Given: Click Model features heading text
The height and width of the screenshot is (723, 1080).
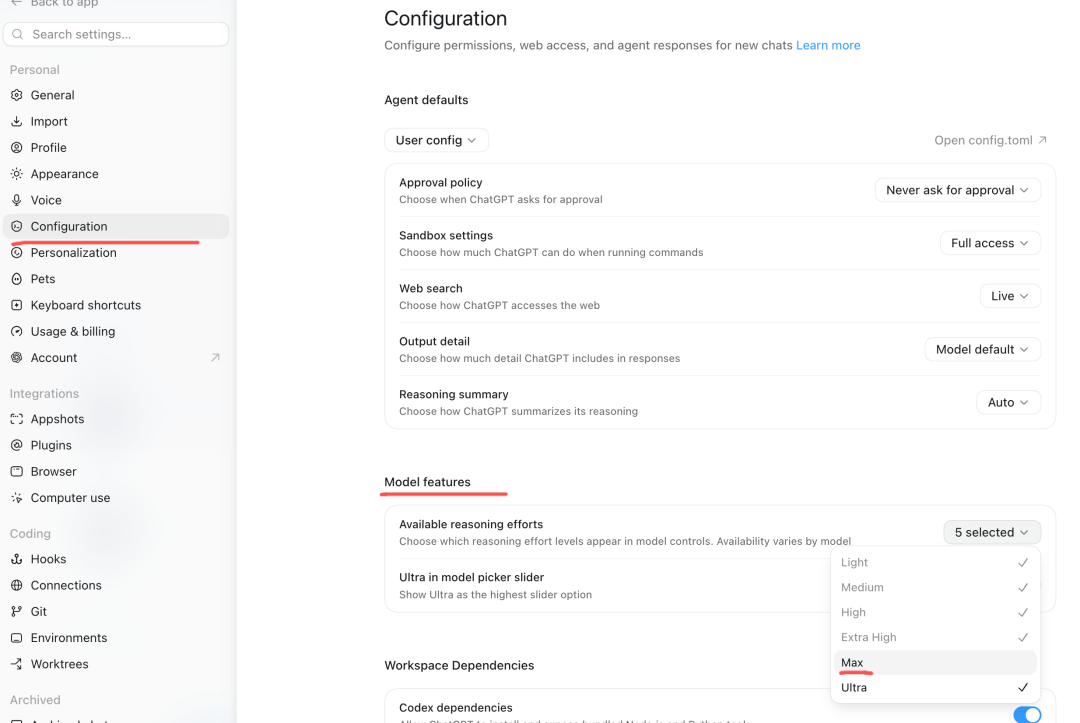Looking at the screenshot, I should 427,482.
